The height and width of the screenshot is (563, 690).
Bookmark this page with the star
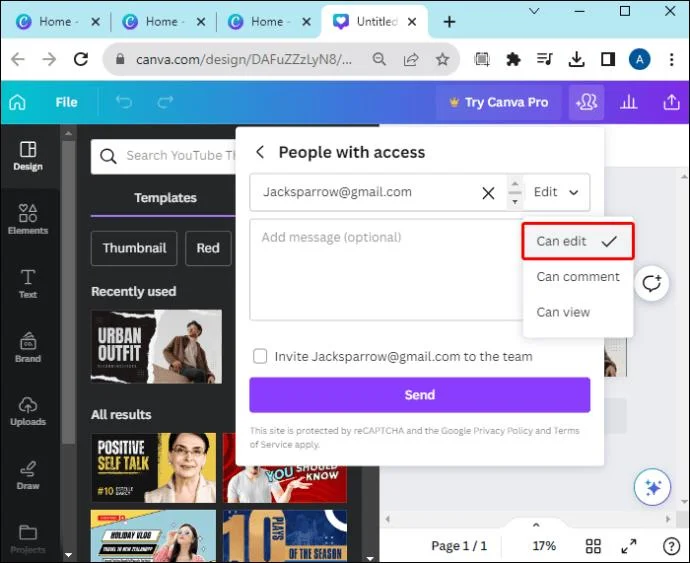coord(442,59)
